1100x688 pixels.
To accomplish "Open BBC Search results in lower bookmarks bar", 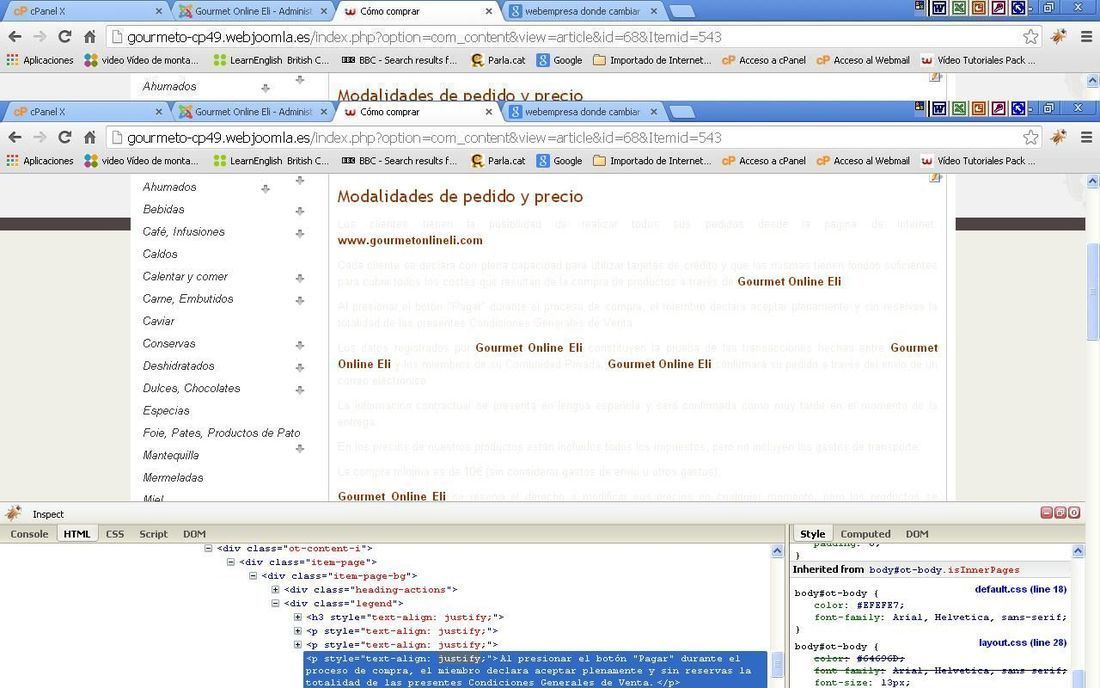I will [399, 161].
